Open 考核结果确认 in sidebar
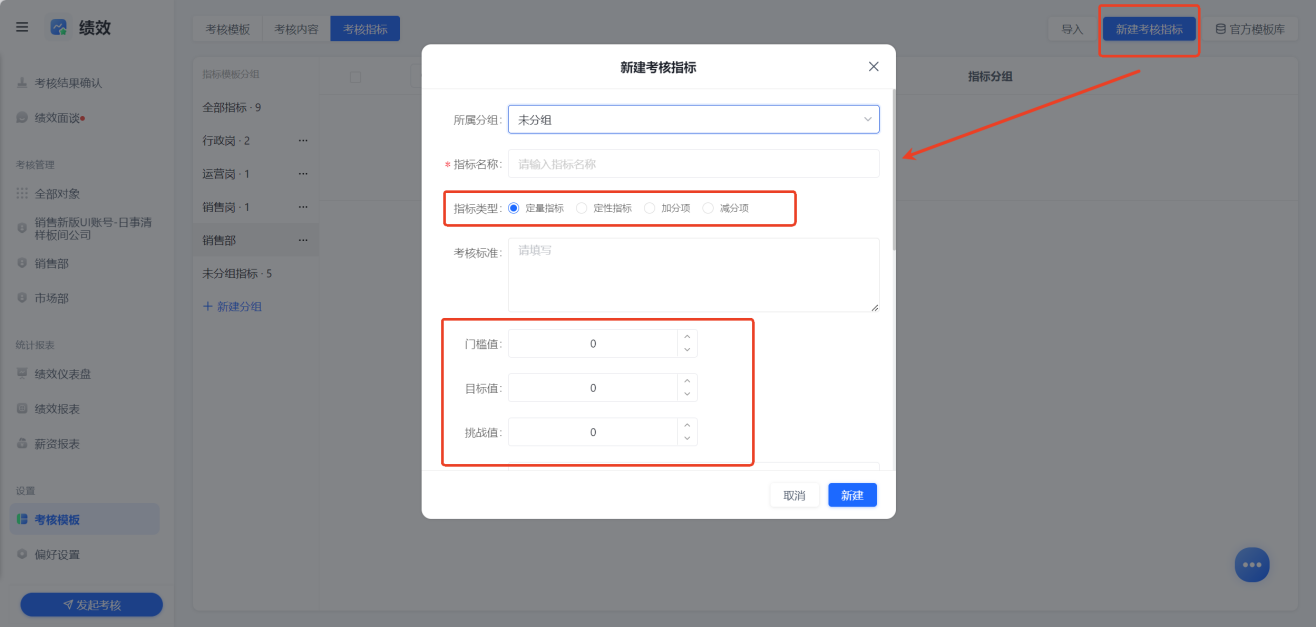The height and width of the screenshot is (627, 1316). pyautogui.click(x=68, y=83)
